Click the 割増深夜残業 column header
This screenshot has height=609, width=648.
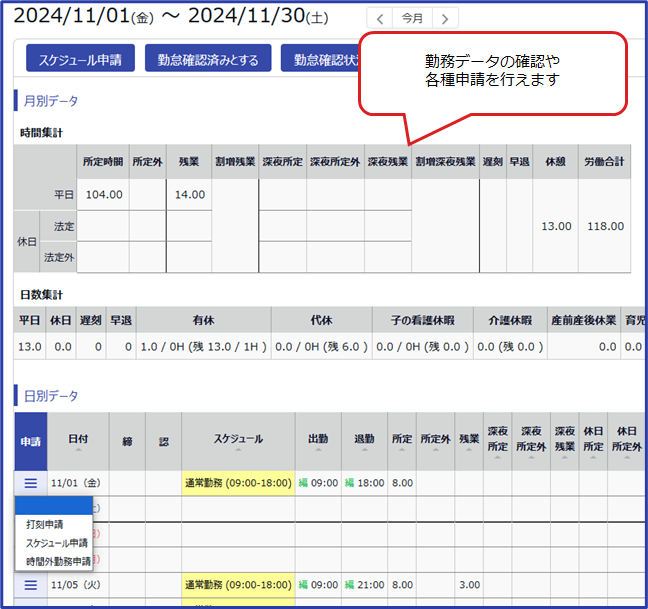[x=446, y=162]
